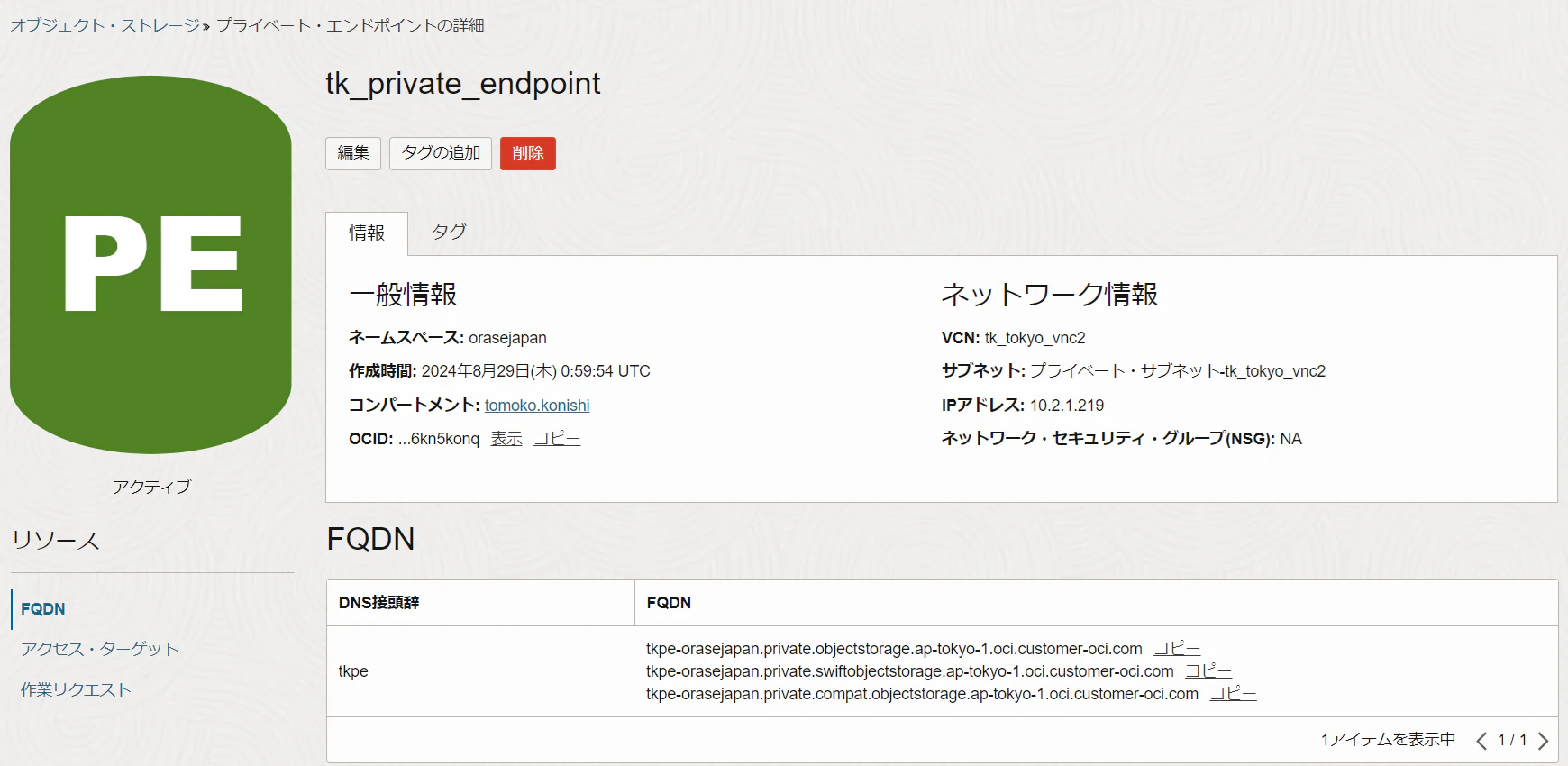Go to the next FQDN page arrow
Screen dimensions: 1568x766
[x=1543, y=741]
